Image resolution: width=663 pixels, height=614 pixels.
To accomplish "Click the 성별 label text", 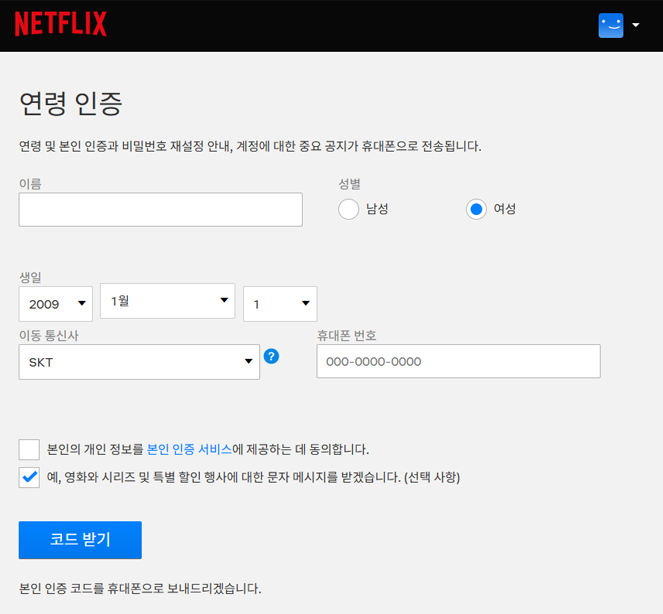I will [x=349, y=184].
